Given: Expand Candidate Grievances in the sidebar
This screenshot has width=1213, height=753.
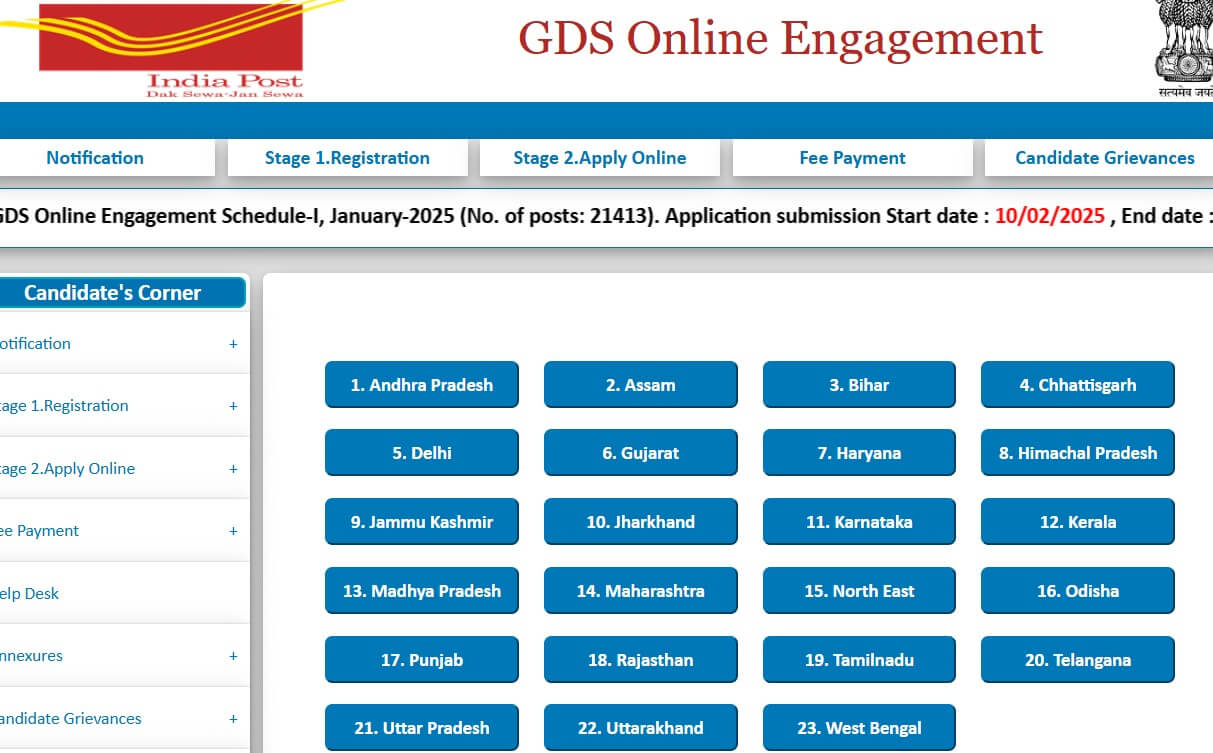Looking at the screenshot, I should coord(233,718).
